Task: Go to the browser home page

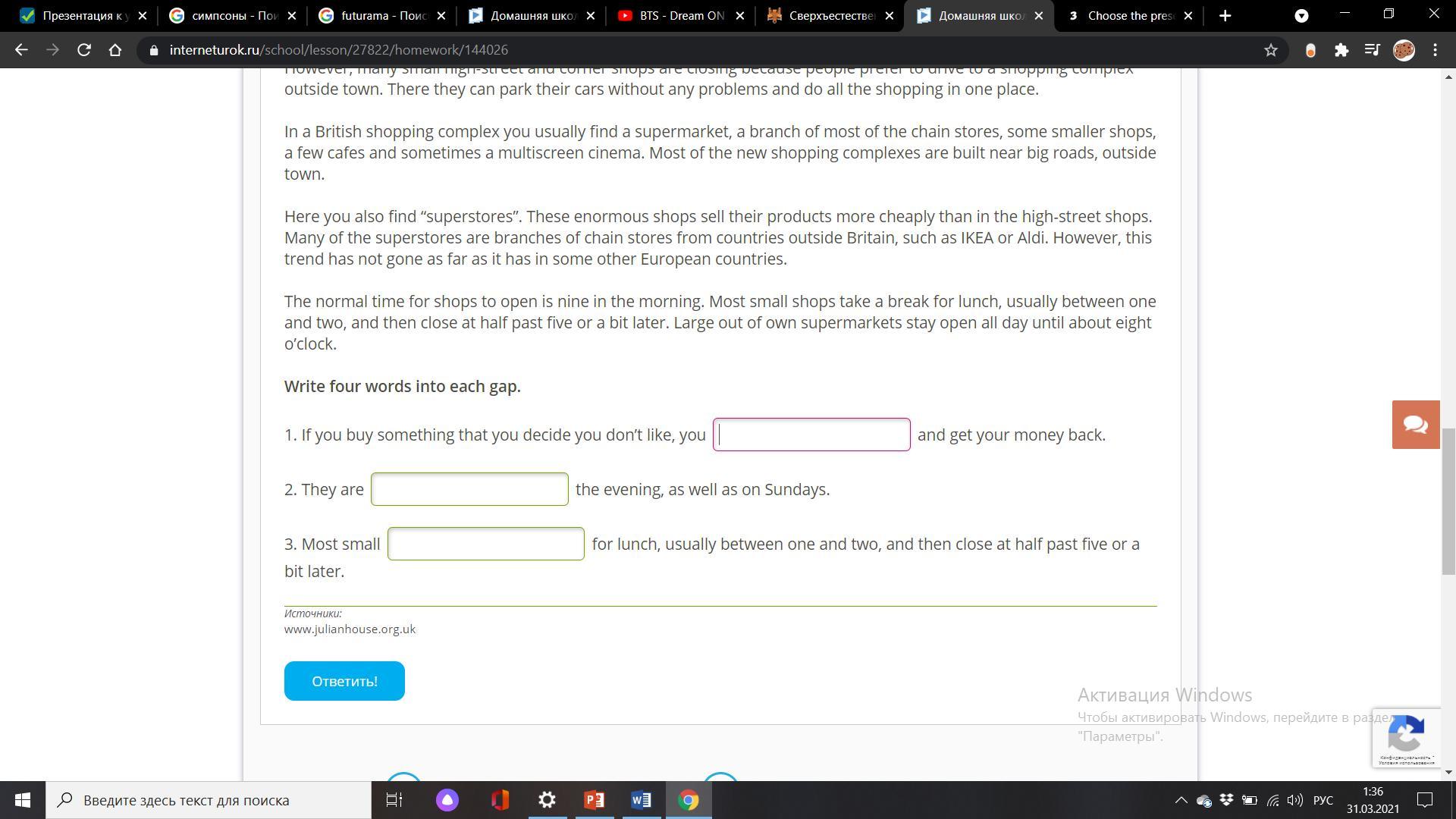Action: pos(115,50)
